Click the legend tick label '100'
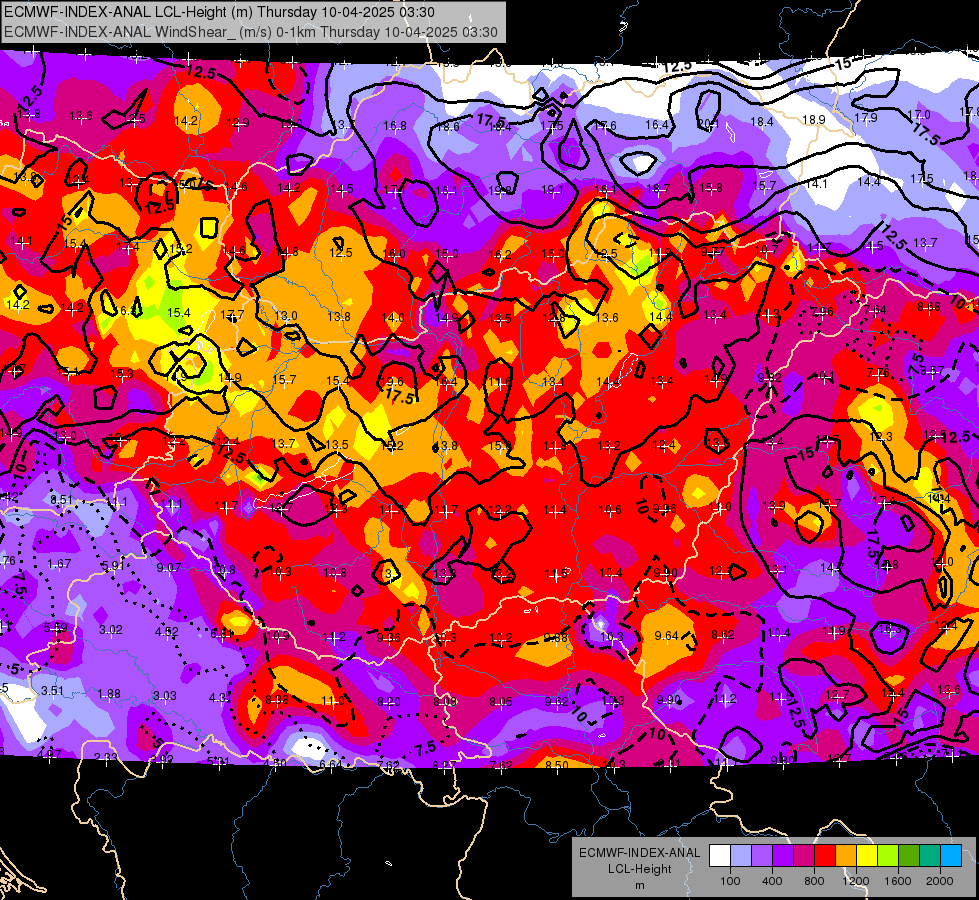Image resolution: width=979 pixels, height=900 pixels. point(730,881)
